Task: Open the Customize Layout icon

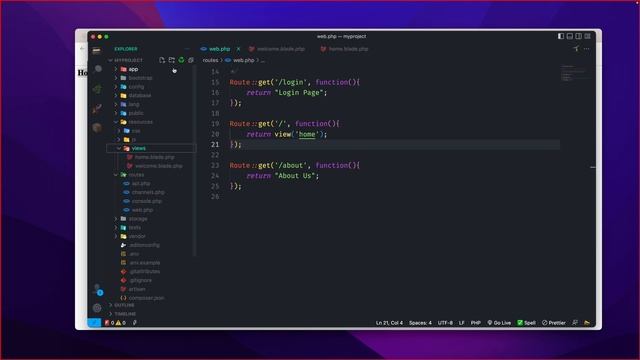Action: tap(587, 36)
